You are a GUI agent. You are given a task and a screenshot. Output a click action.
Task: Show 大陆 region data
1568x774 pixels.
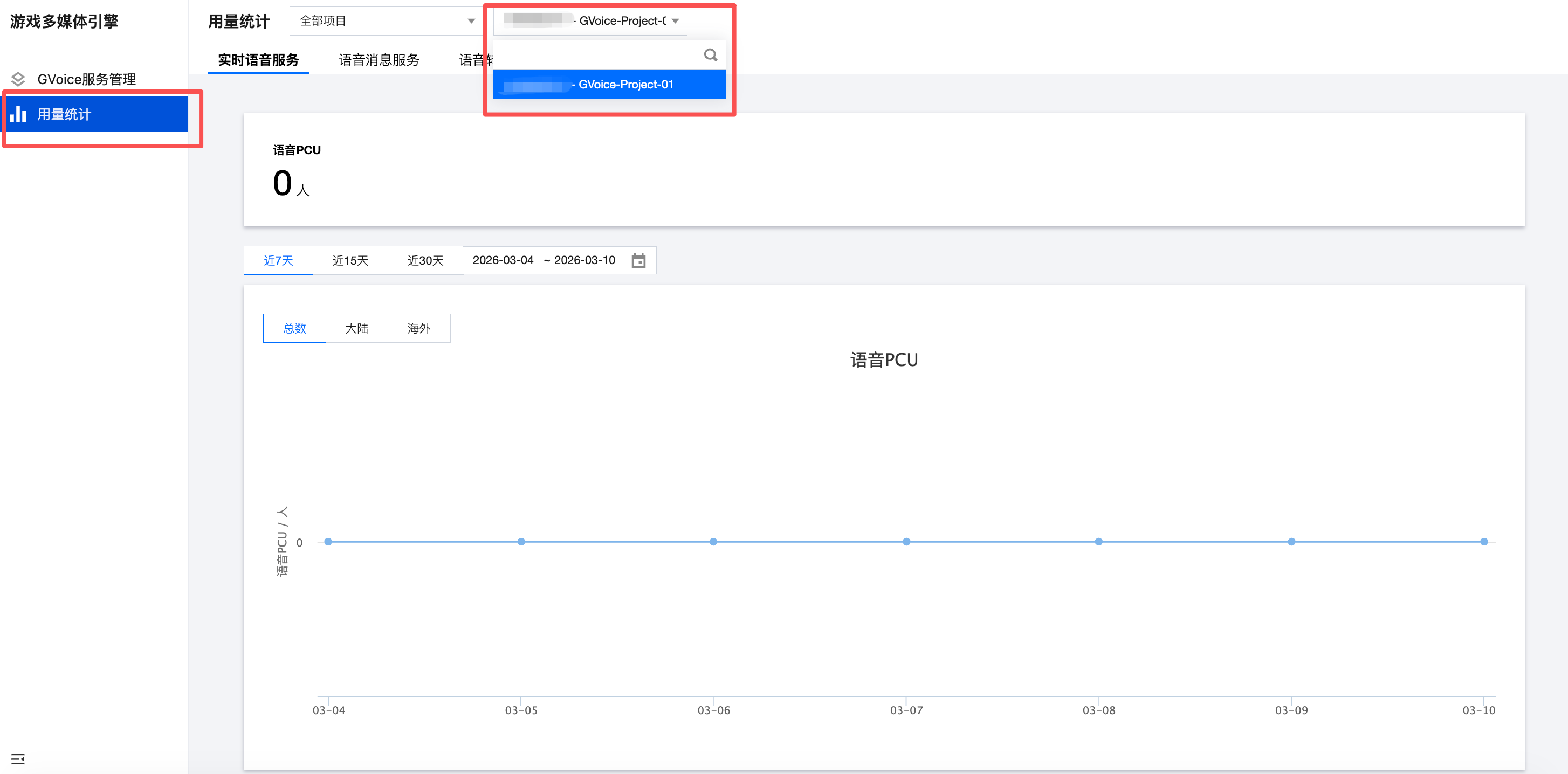tap(357, 329)
